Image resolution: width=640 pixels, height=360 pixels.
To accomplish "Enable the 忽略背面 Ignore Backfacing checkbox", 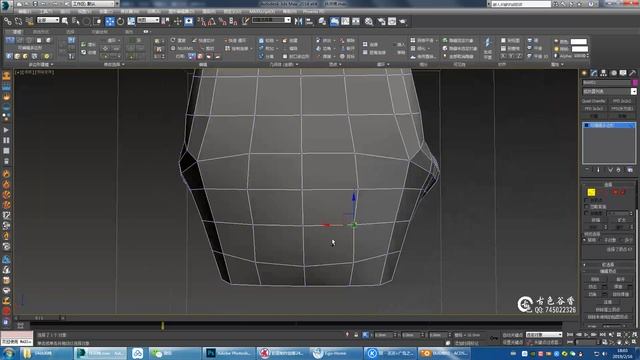I will 587,207.
